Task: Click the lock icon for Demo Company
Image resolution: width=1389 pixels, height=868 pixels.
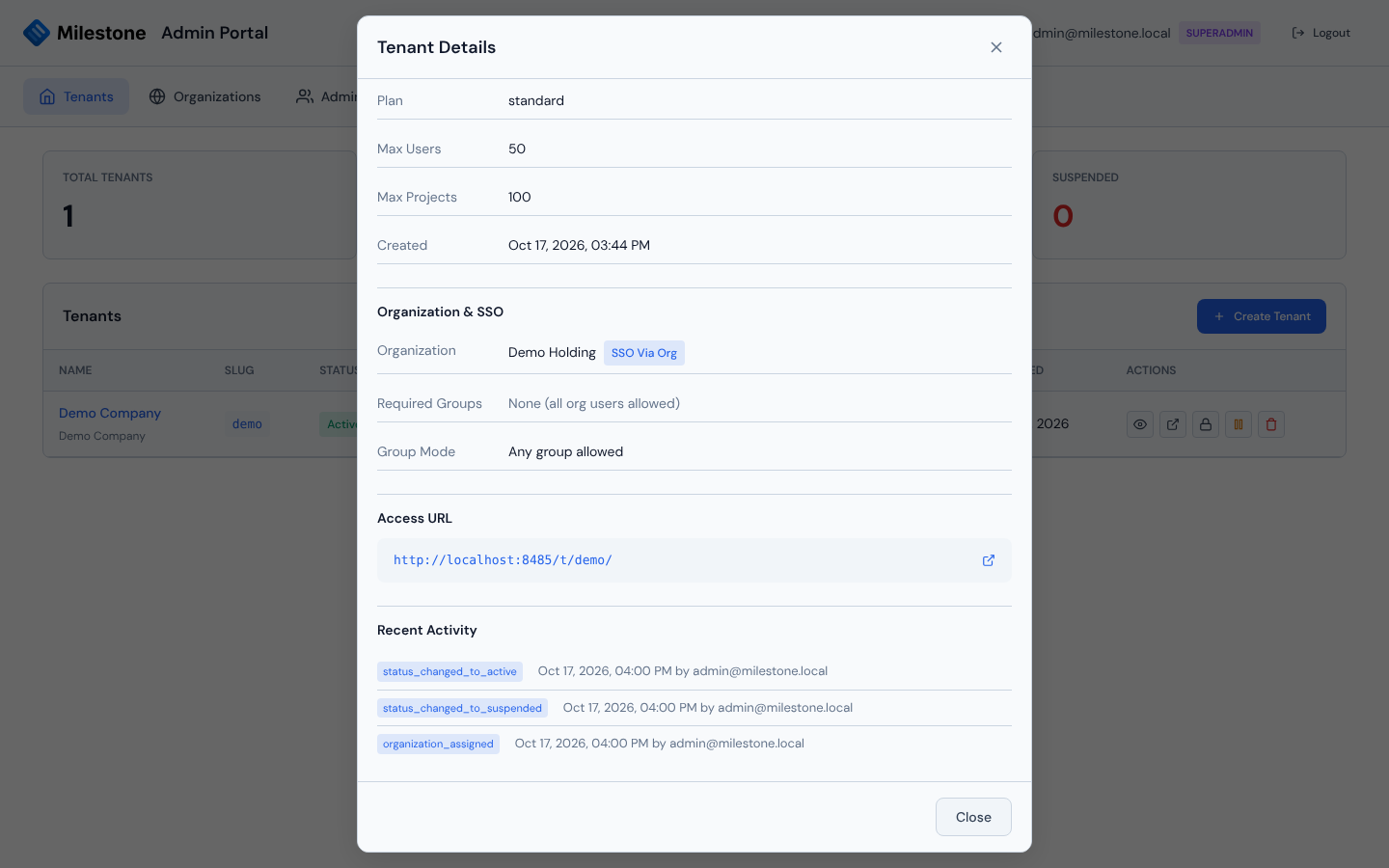Action: [x=1206, y=424]
